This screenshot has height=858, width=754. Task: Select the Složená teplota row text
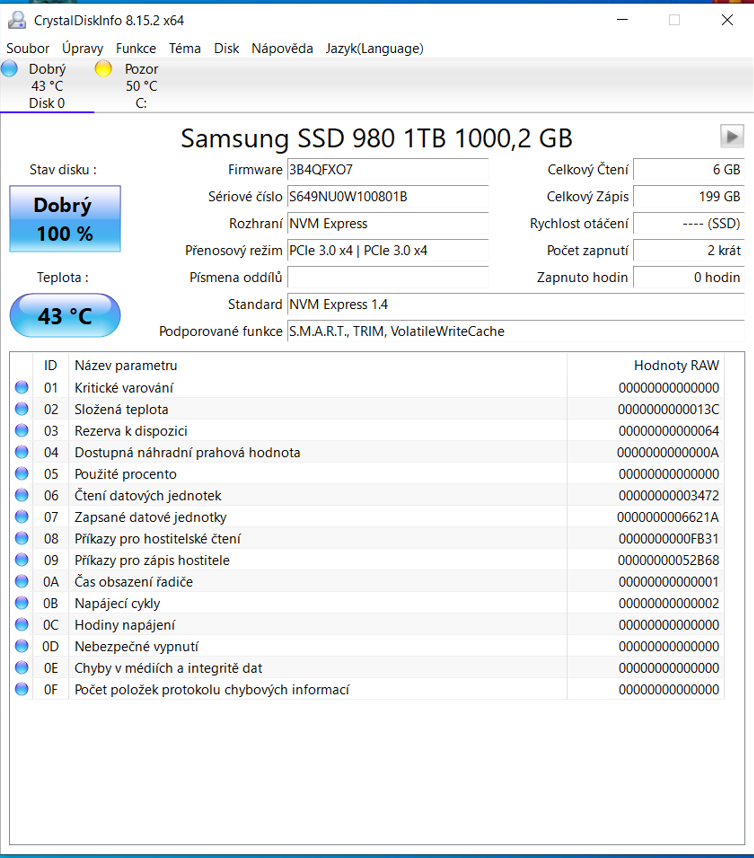121,409
